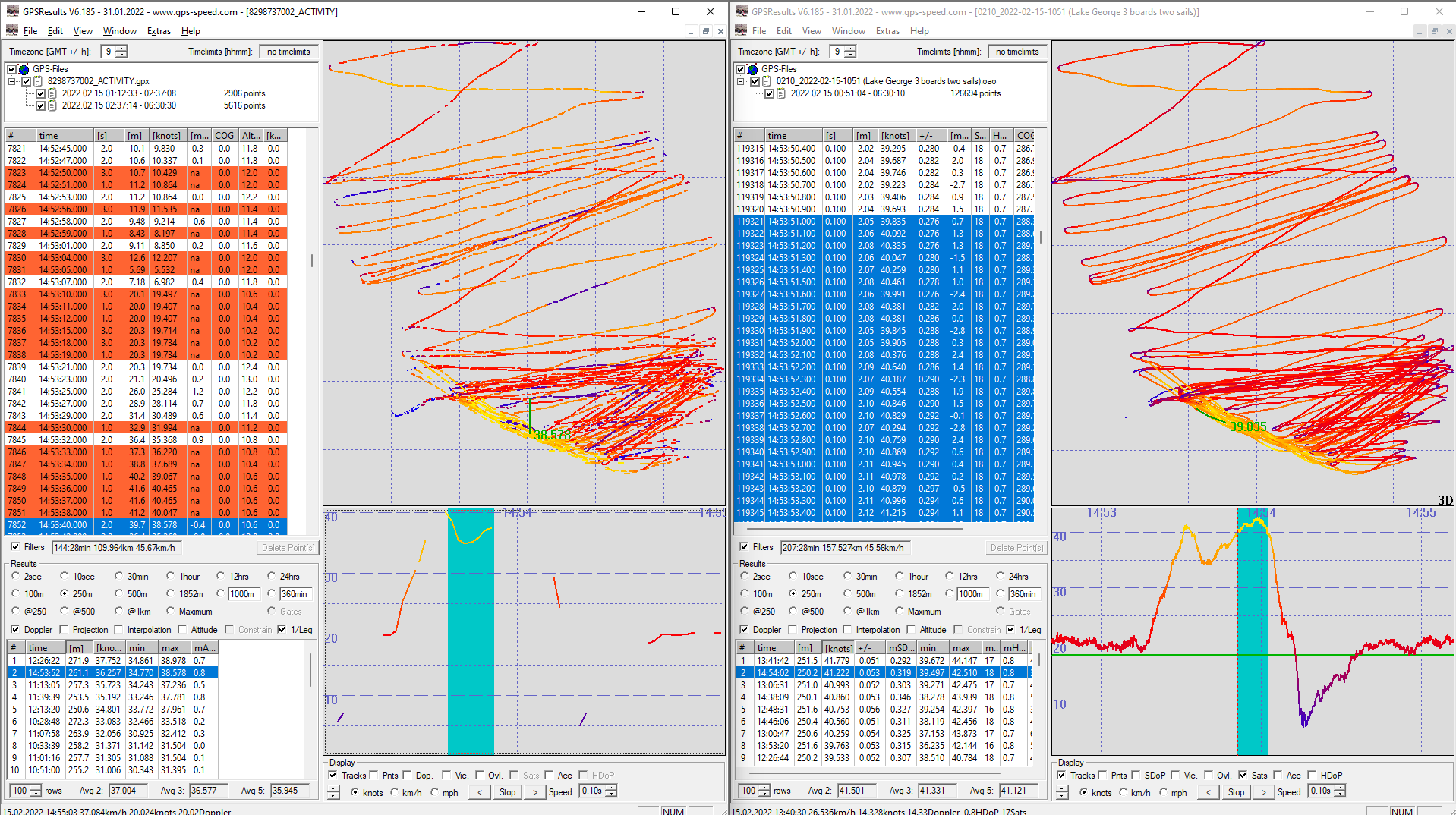Click next '>' playback button in left window

(534, 791)
